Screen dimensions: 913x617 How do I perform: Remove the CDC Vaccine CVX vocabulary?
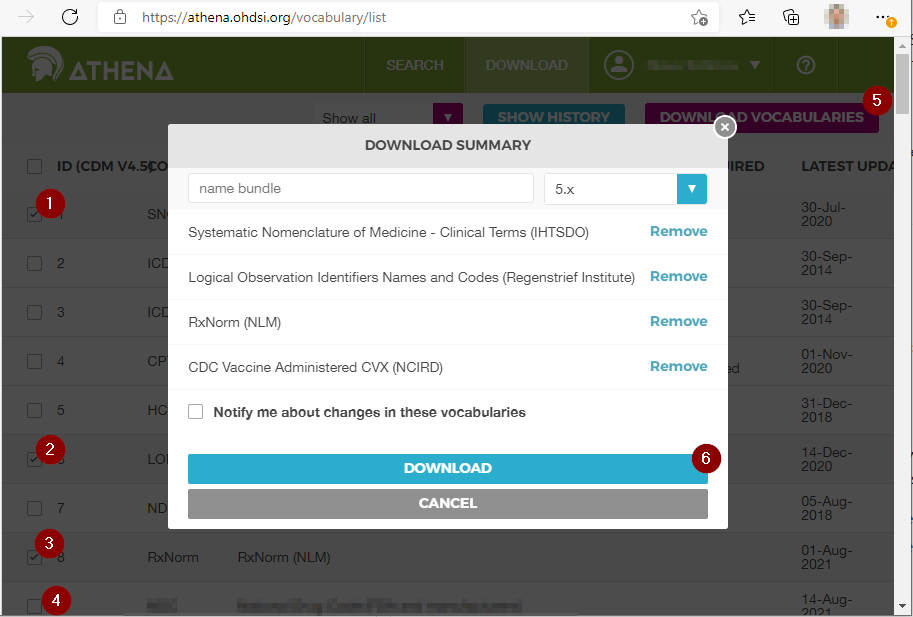tap(678, 366)
